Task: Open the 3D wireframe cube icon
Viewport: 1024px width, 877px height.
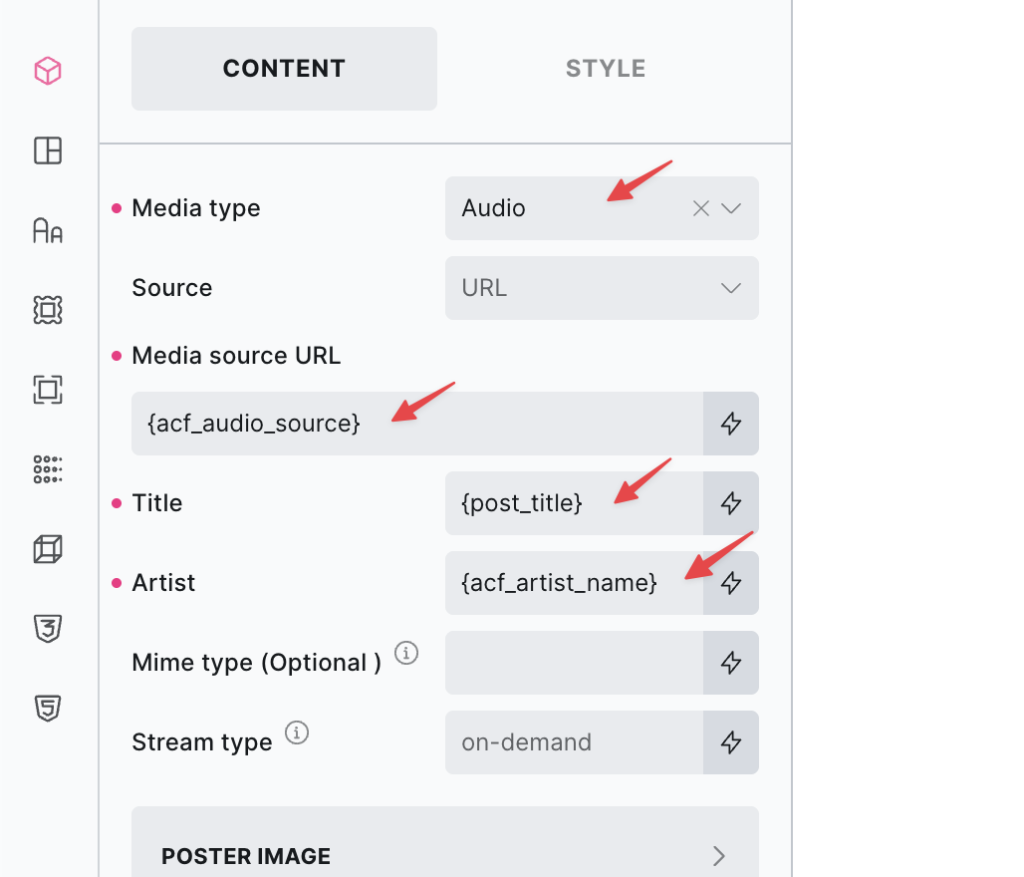Action: (x=48, y=549)
